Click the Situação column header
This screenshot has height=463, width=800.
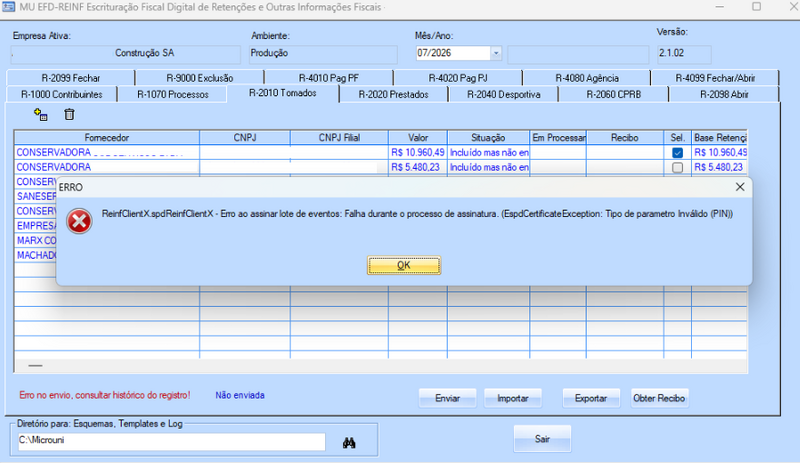pos(488,138)
